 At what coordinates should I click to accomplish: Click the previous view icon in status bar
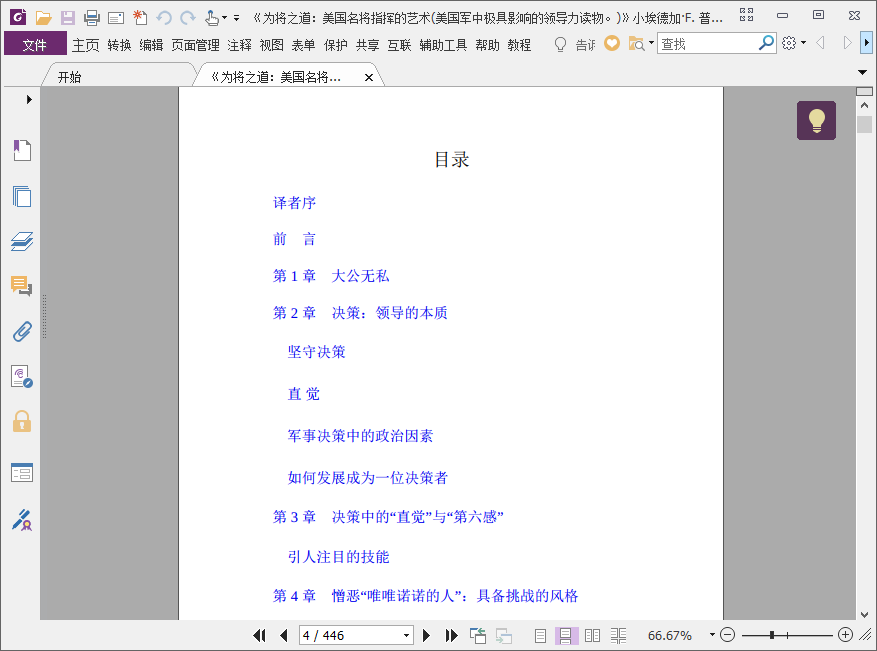478,635
